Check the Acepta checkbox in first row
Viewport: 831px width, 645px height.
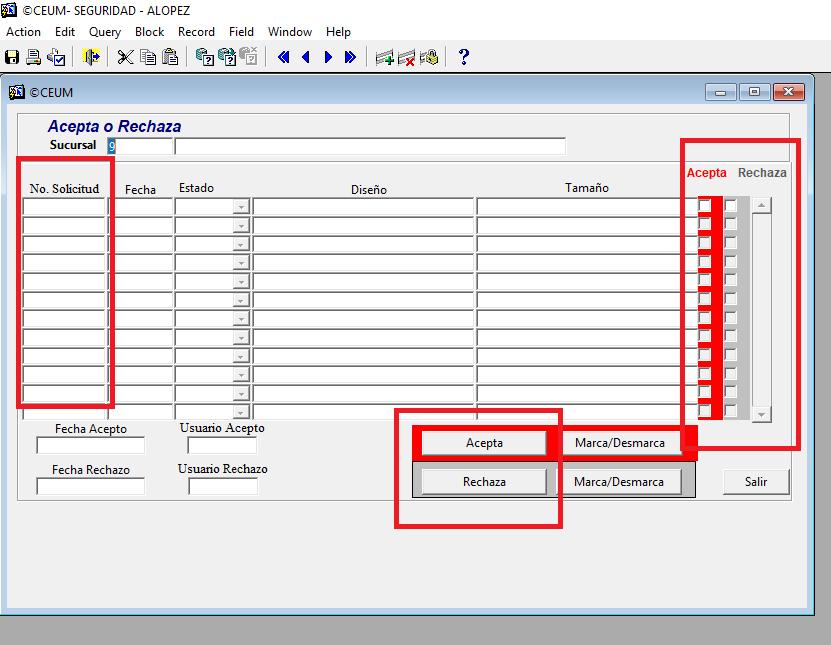coord(704,205)
